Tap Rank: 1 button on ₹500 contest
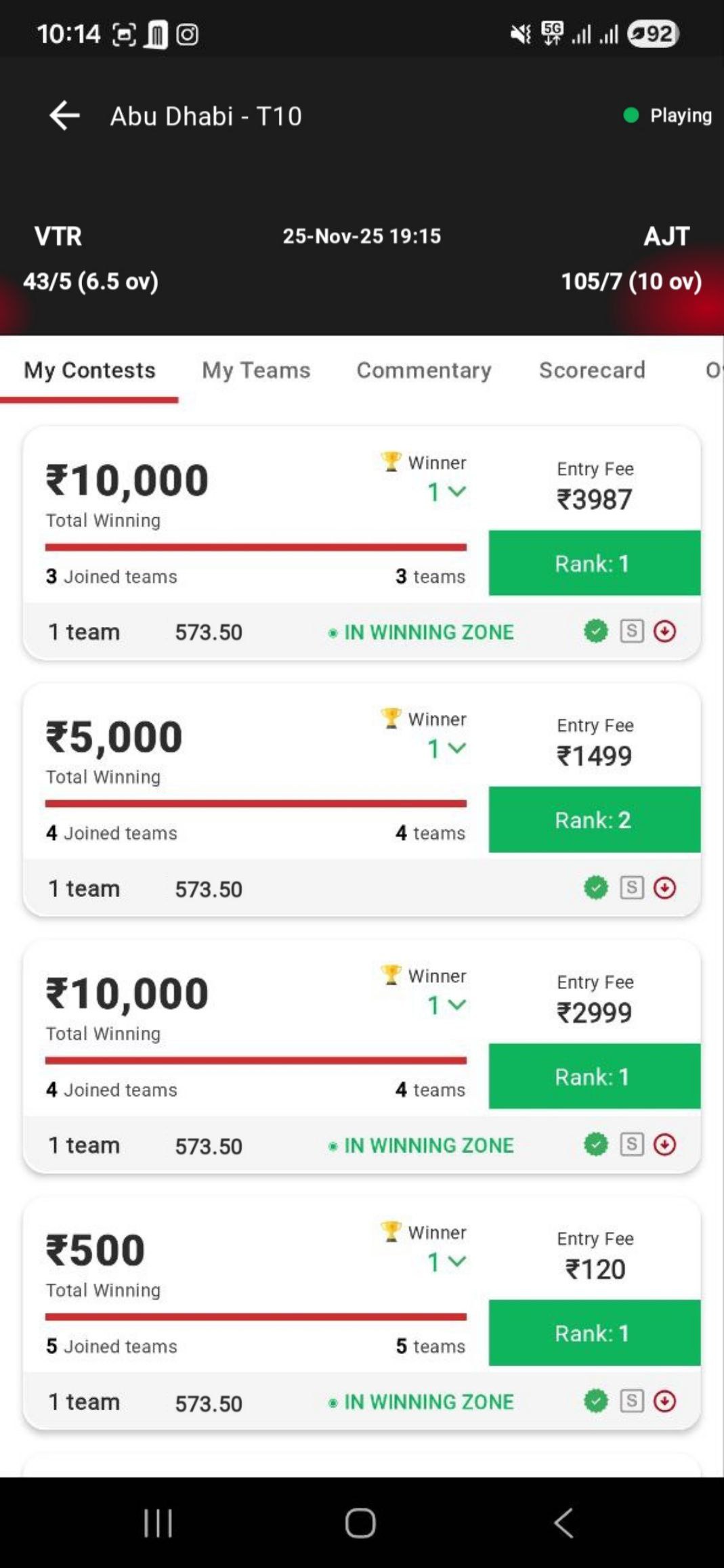Viewport: 724px width, 1568px height. click(x=594, y=1333)
